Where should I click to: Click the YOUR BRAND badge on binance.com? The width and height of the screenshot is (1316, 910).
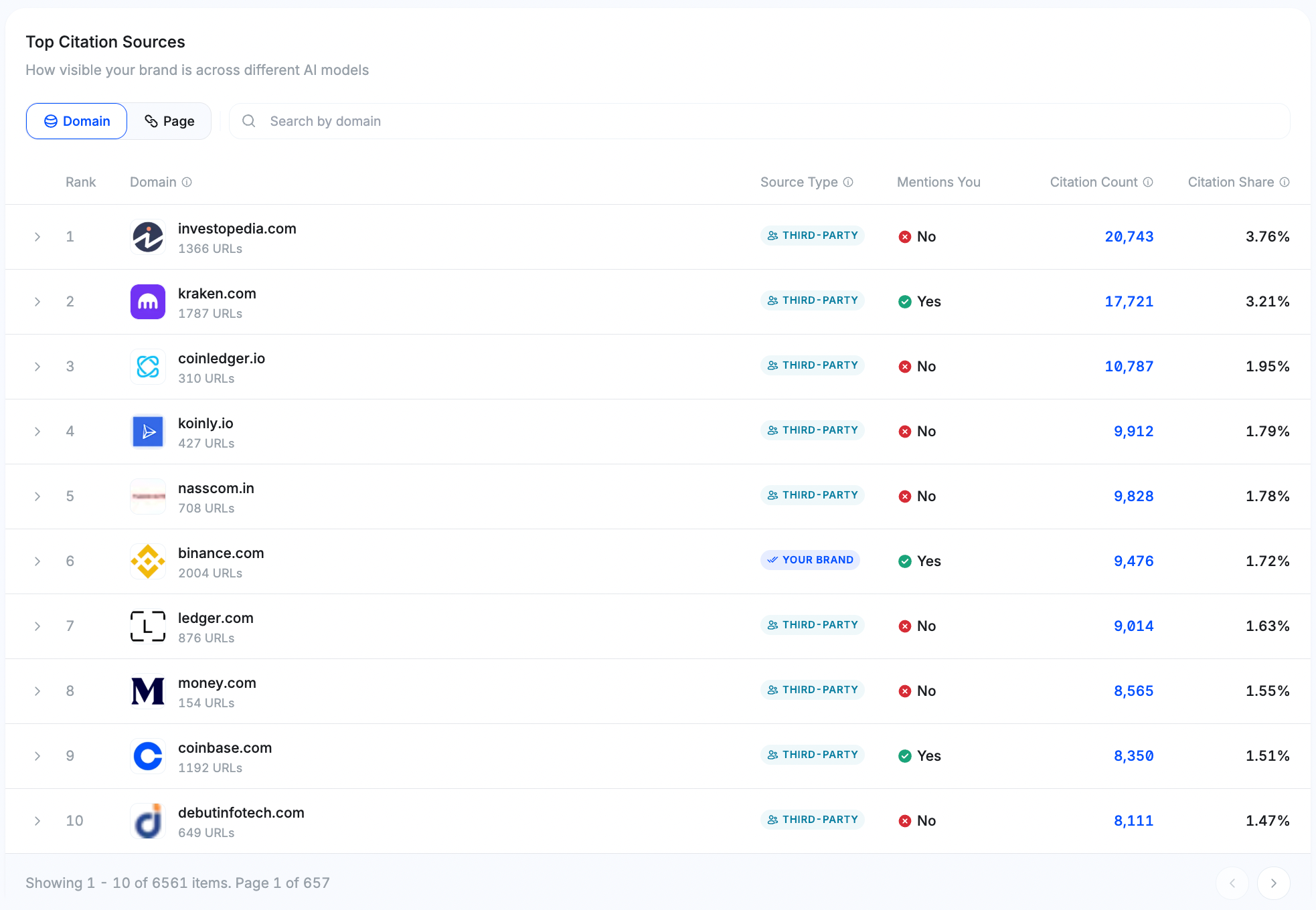[x=810, y=560]
